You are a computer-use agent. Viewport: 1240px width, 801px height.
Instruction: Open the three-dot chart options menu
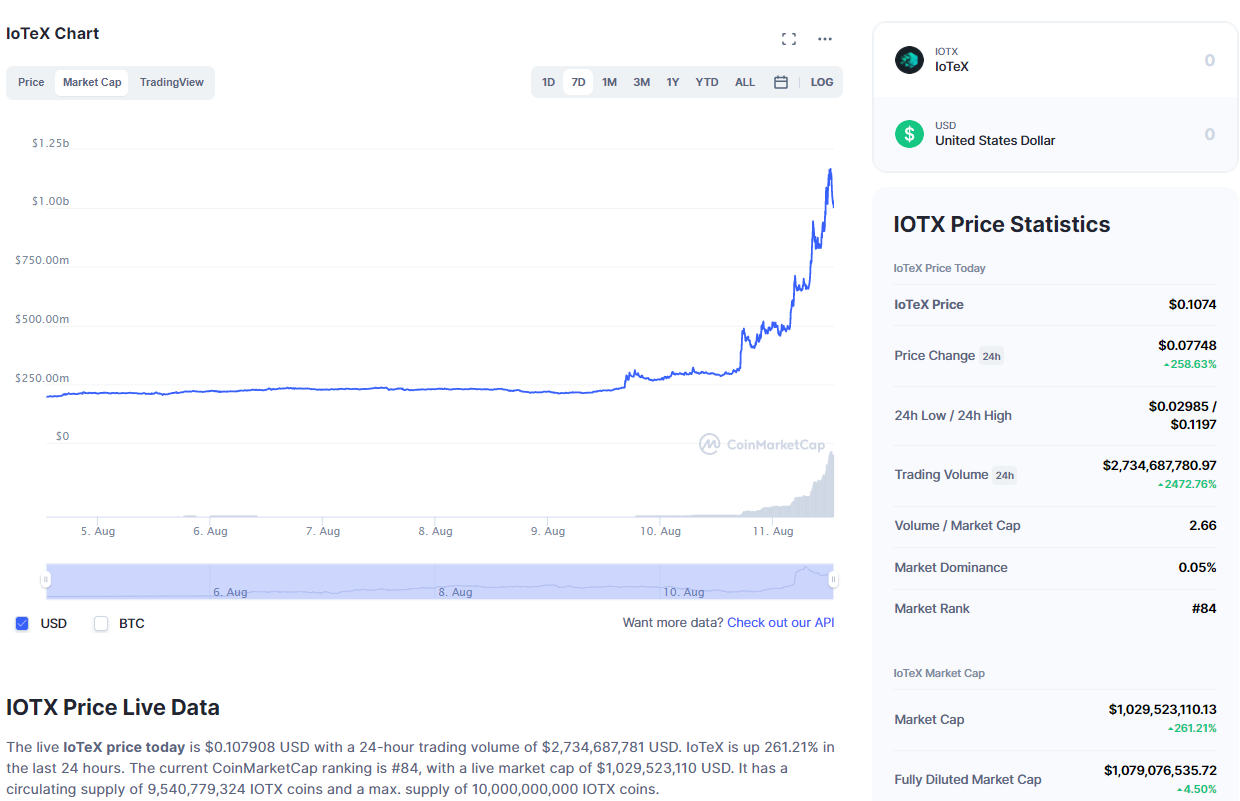coord(825,39)
